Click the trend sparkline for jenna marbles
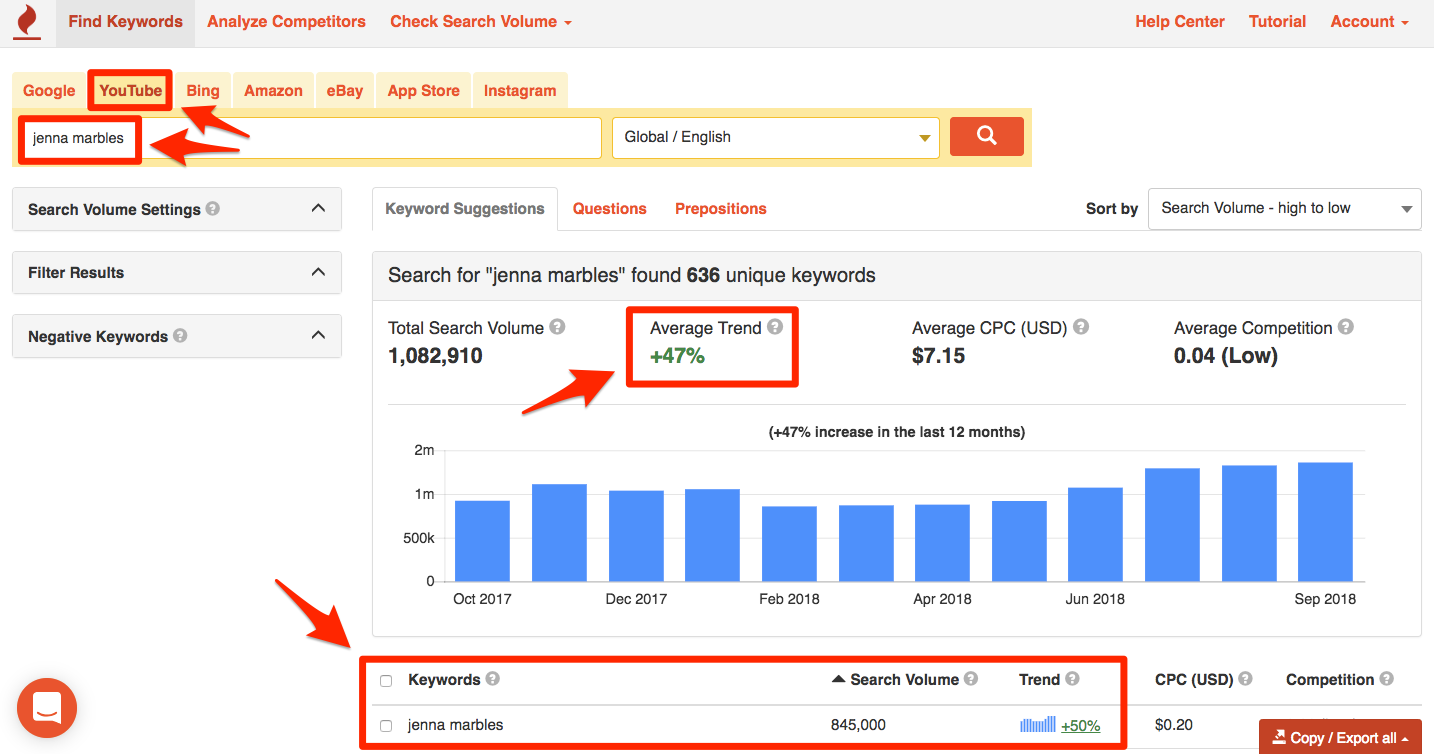Screen dimensions: 1434x754 coord(1037,725)
